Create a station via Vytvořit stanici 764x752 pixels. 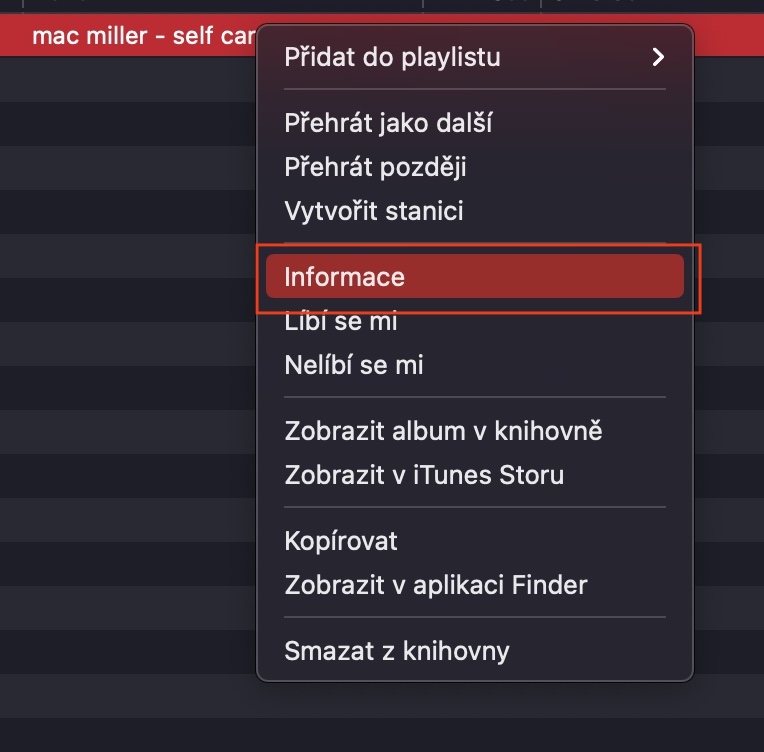[373, 212]
